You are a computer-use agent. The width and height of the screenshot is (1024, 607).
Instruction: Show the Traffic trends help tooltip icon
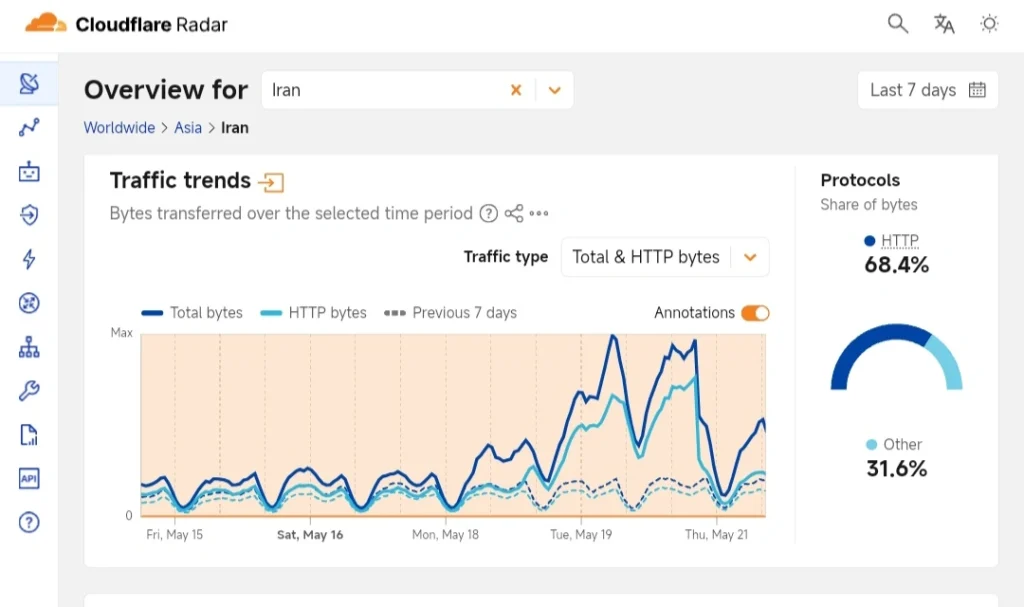coord(488,214)
